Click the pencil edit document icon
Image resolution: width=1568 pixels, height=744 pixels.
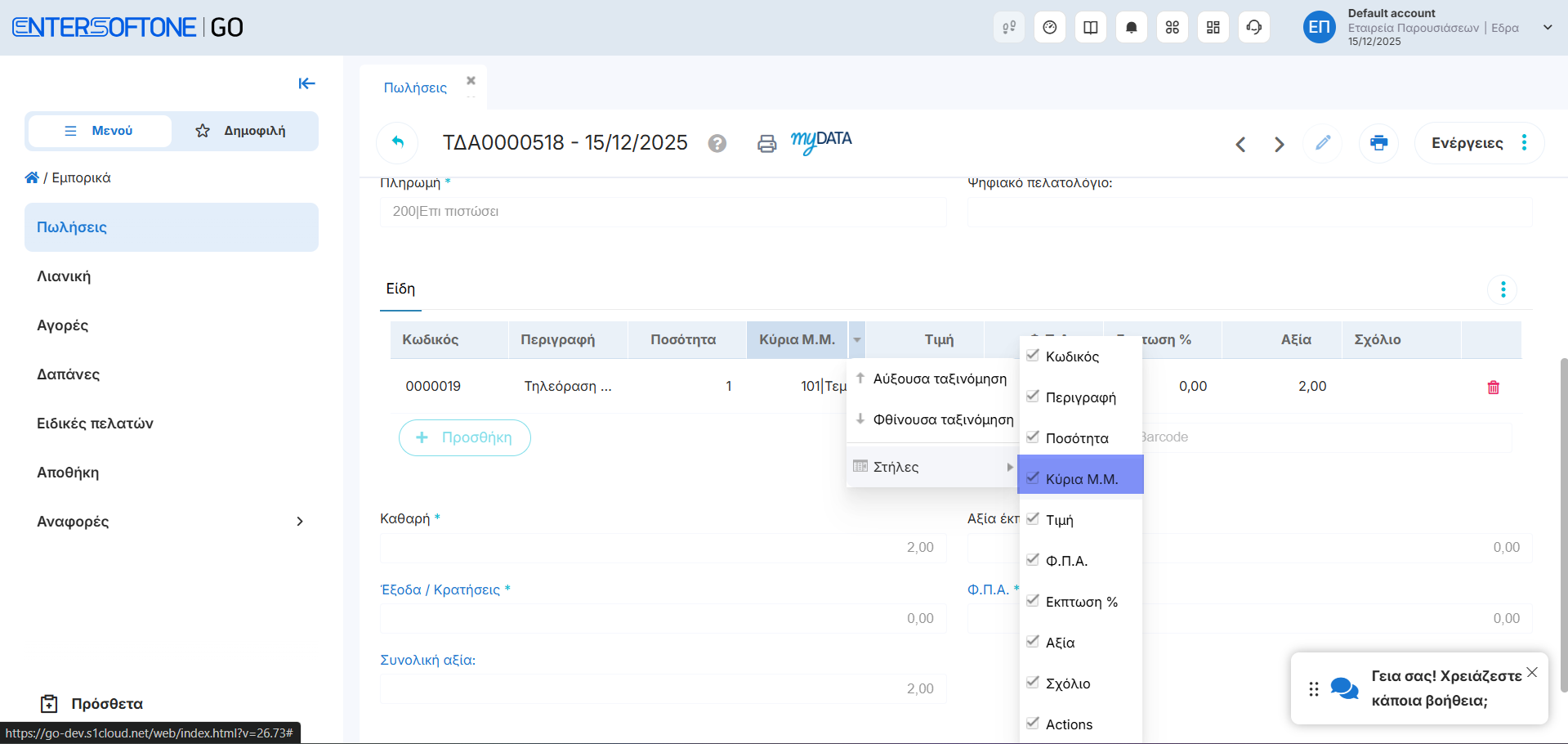pos(1322,143)
